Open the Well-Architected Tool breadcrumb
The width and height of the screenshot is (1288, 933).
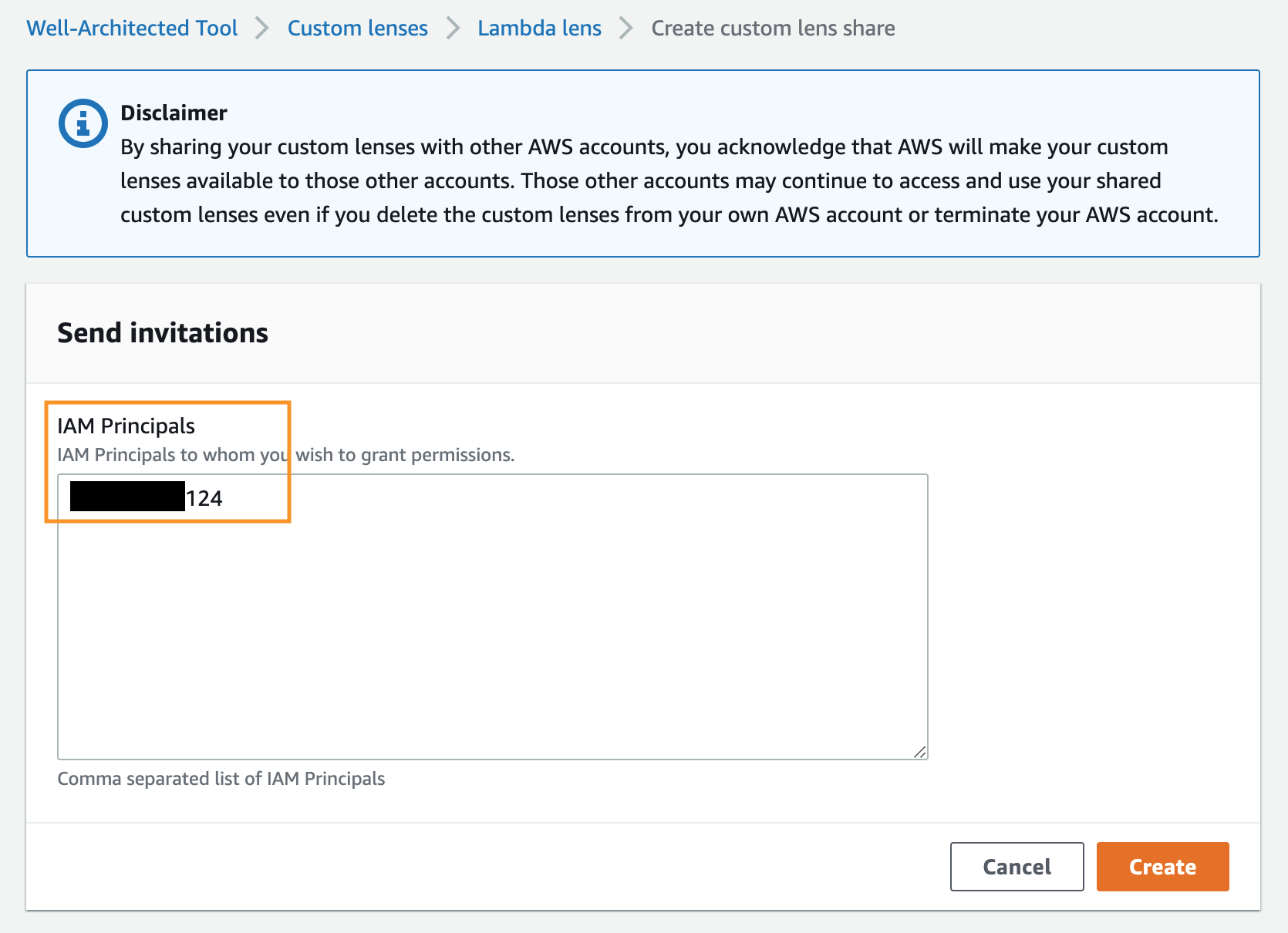[x=131, y=28]
